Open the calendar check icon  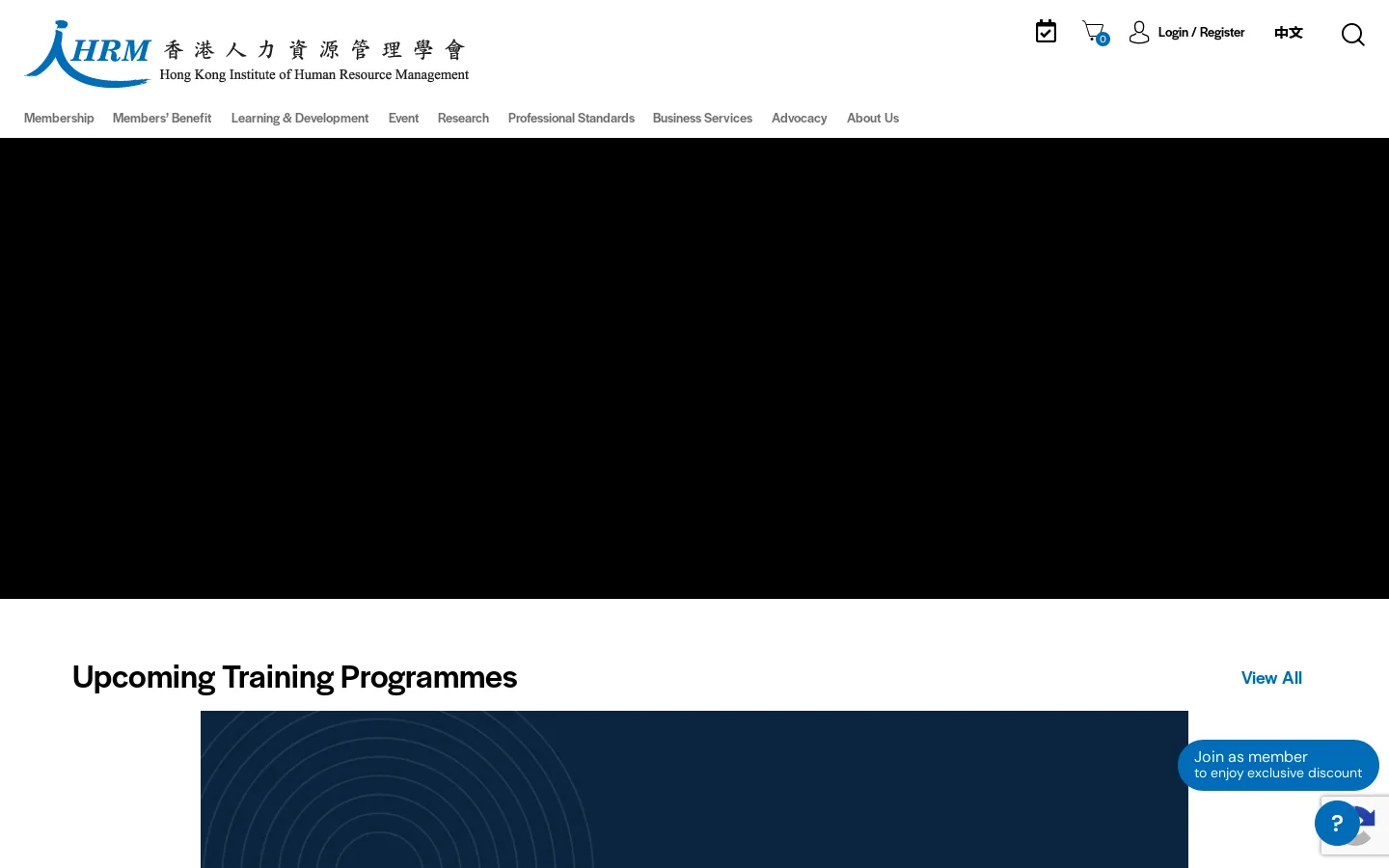point(1046,32)
